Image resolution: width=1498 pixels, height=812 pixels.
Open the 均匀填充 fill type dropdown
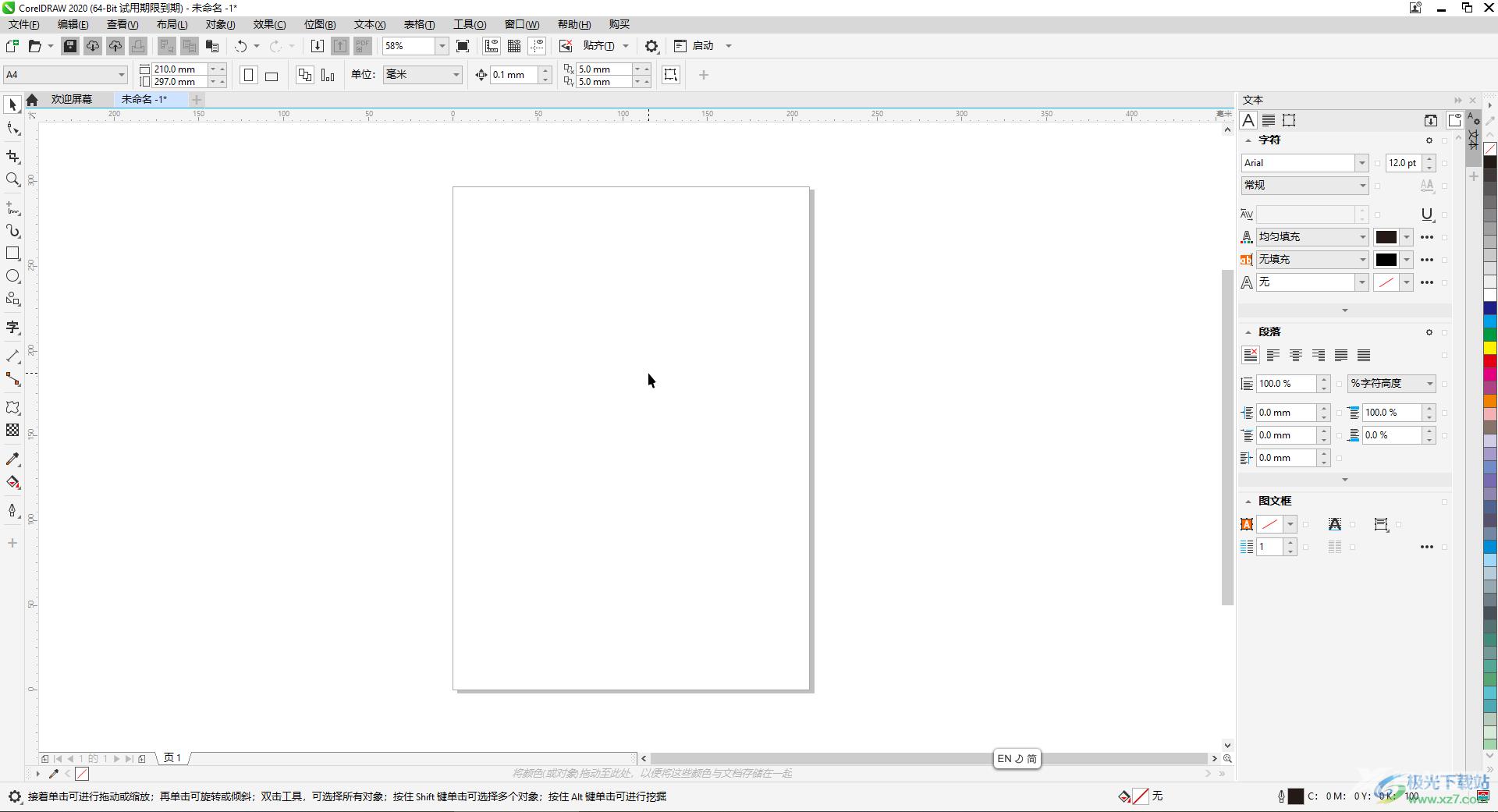pos(1362,237)
